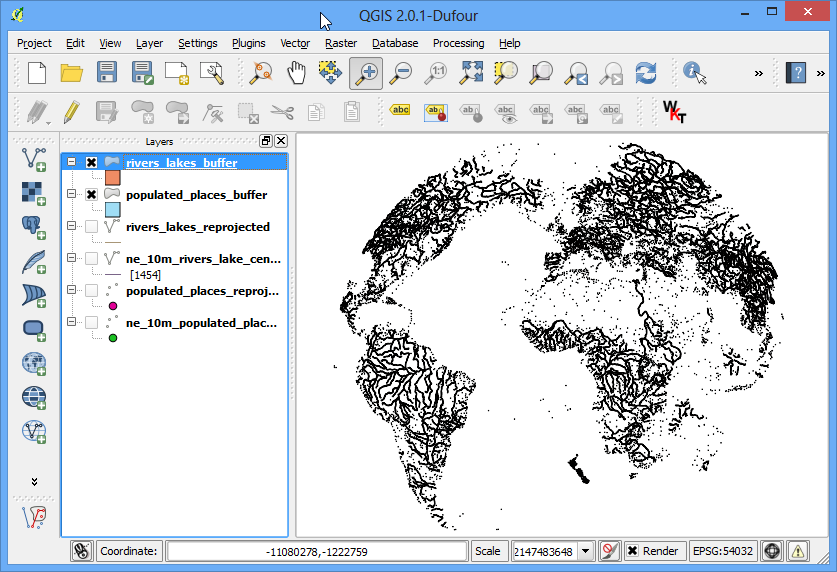Open the Scale dropdown arrow

pos(586,551)
